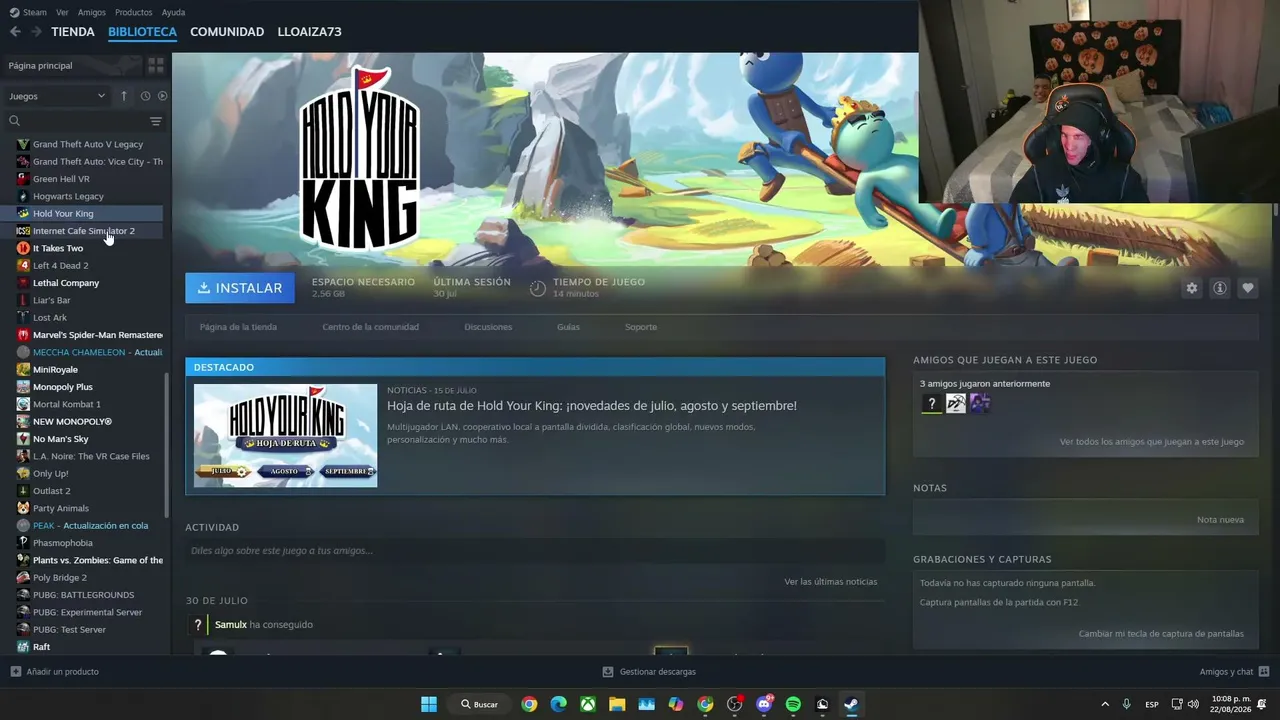Open the Hold Your King roadmap thumbnail
Screen dimensions: 1280x720
[285, 436]
